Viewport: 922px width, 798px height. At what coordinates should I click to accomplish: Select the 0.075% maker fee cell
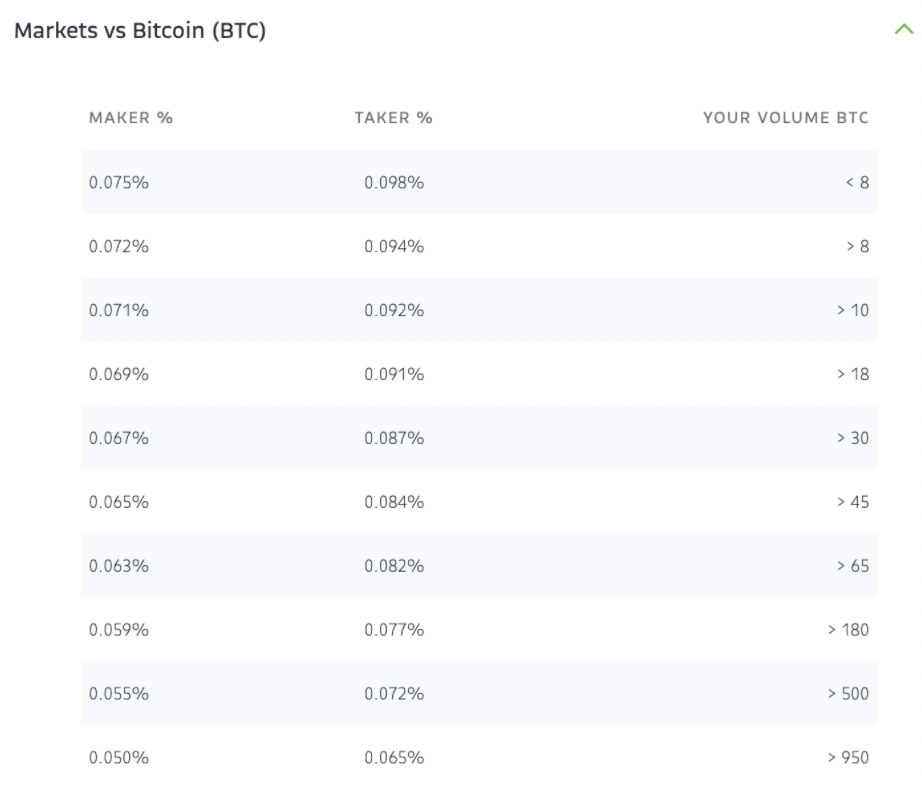119,182
